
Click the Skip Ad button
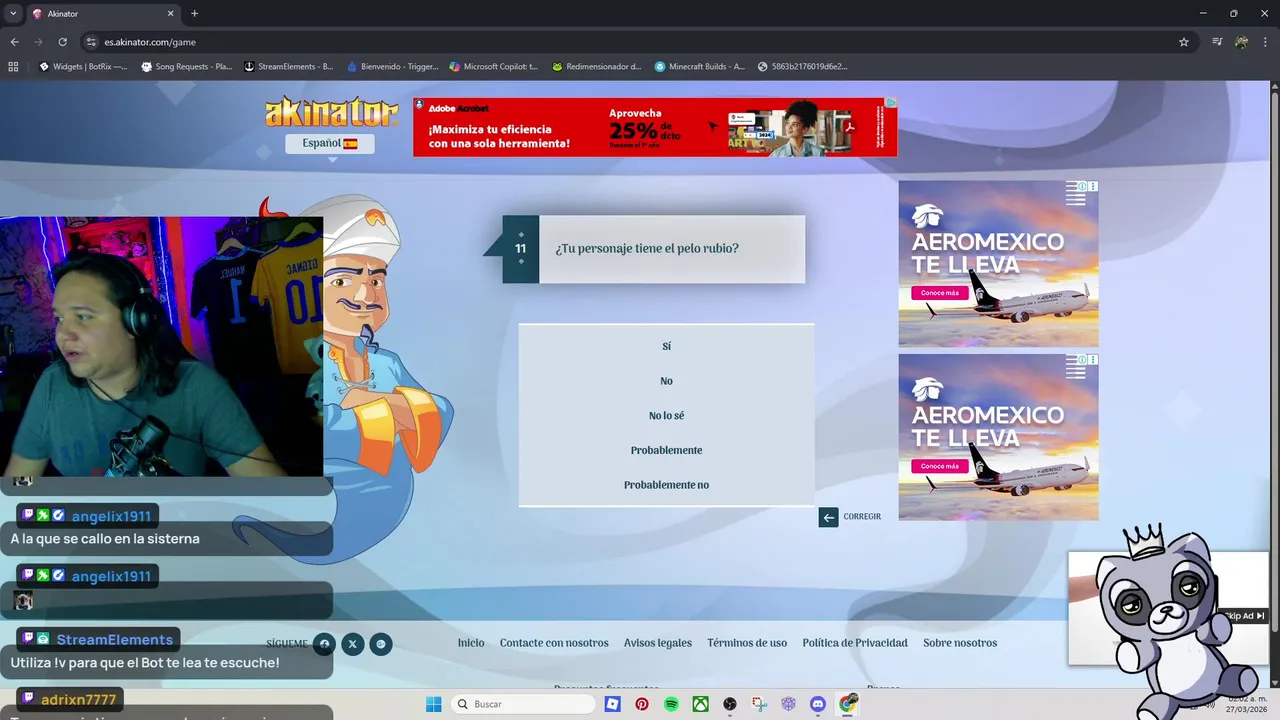click(x=1245, y=616)
